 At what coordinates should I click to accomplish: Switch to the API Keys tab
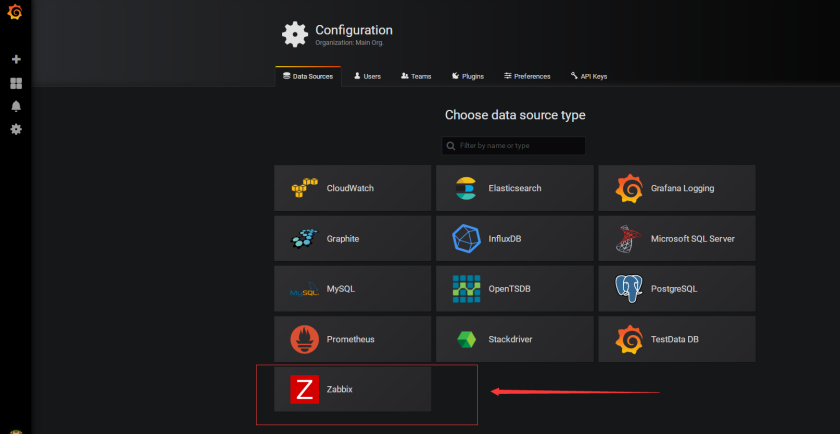pyautogui.click(x=589, y=76)
